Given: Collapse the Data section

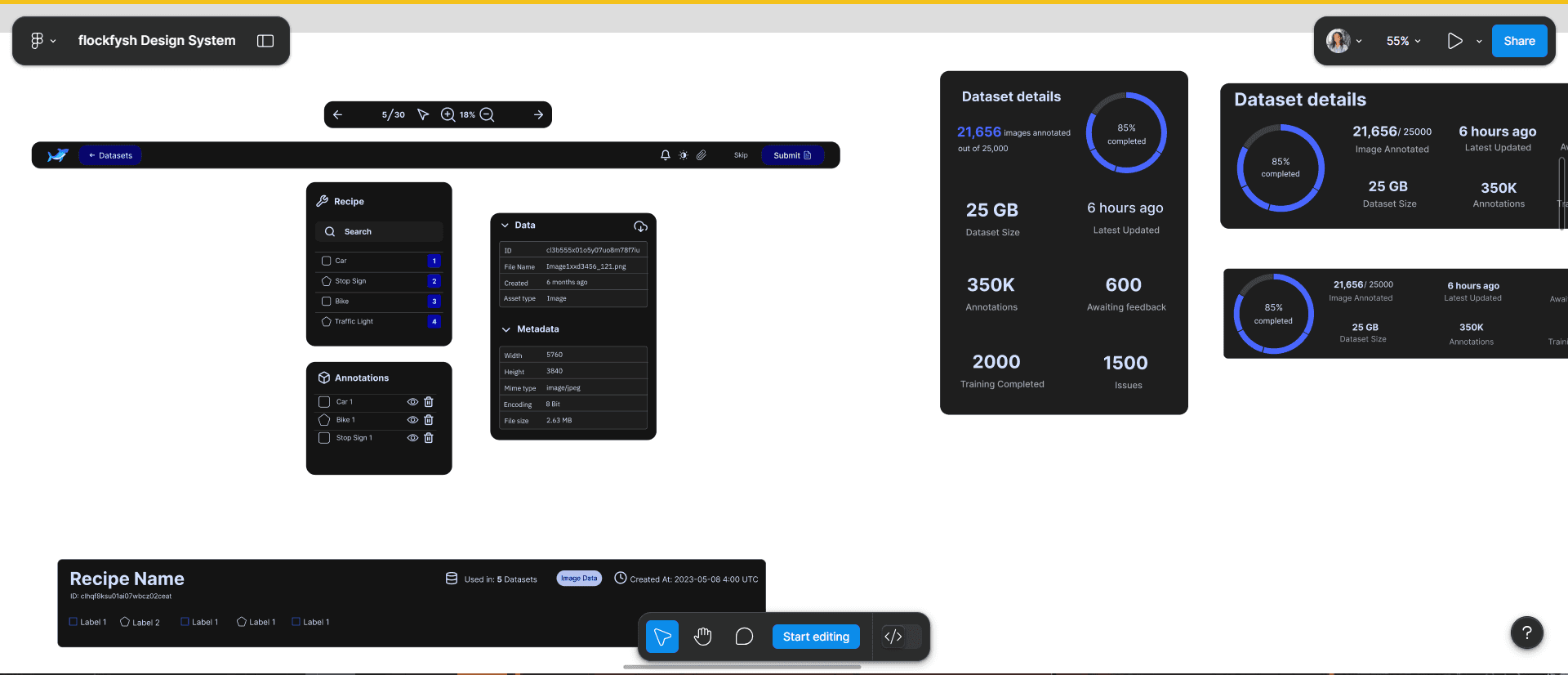Looking at the screenshot, I should coord(506,226).
